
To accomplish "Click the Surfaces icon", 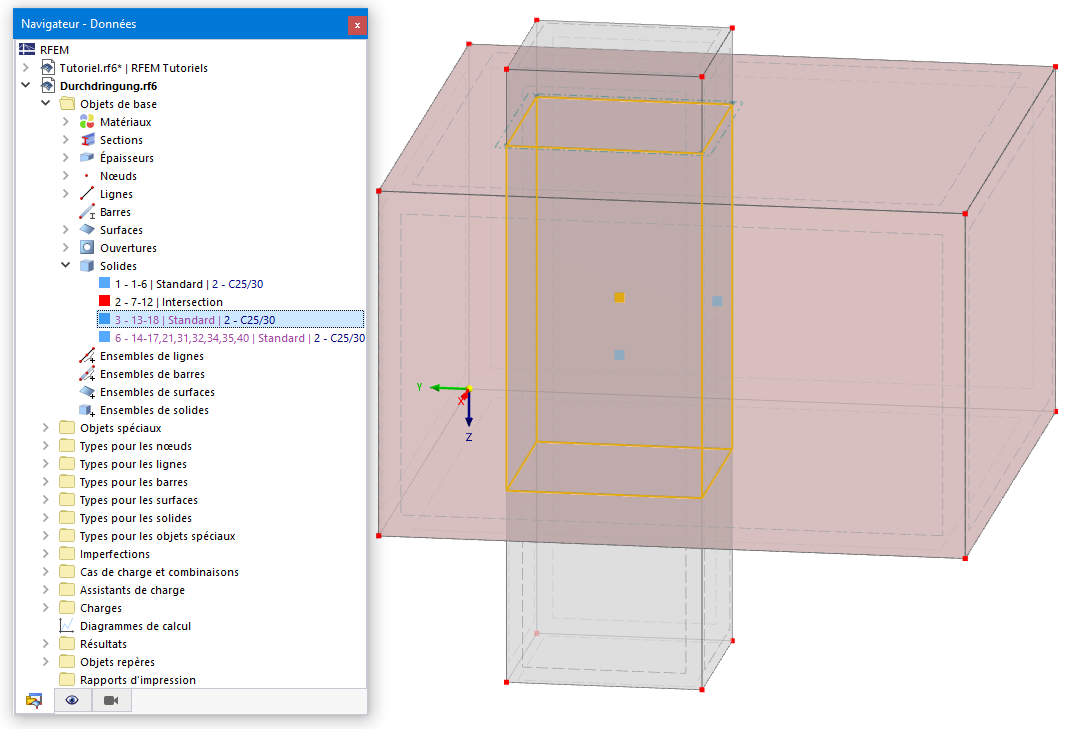I will [x=87, y=230].
